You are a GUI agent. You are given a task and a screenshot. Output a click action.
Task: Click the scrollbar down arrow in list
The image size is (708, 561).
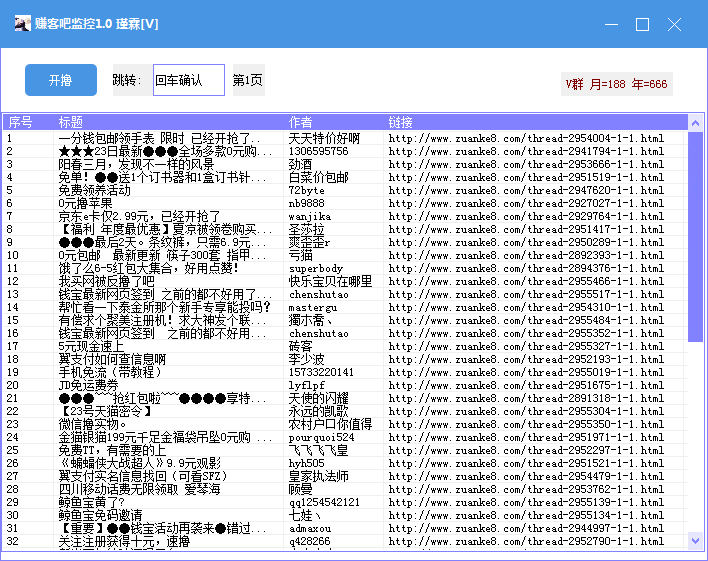pos(696,540)
